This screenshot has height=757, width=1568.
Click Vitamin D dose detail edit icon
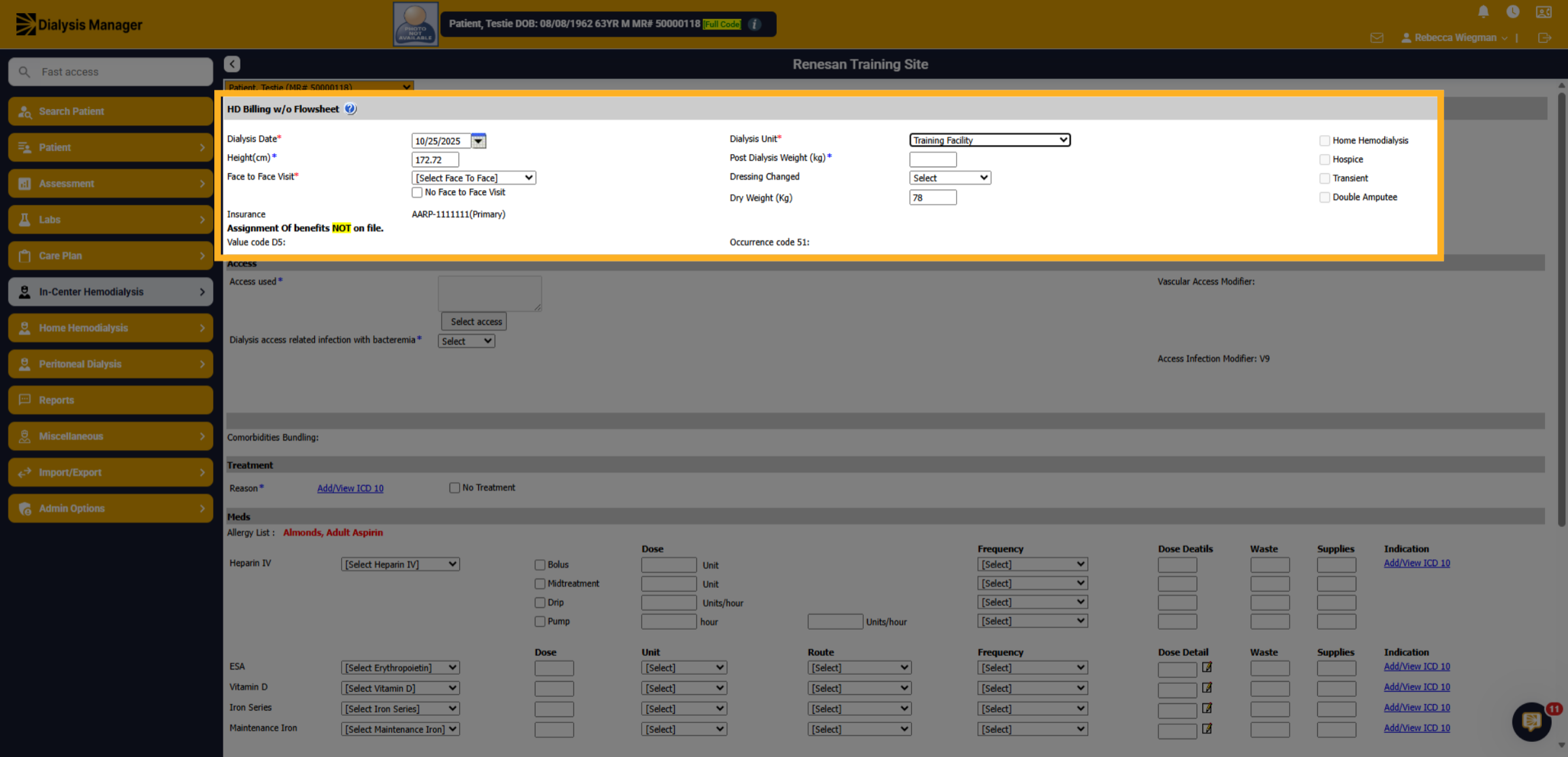[1207, 687]
